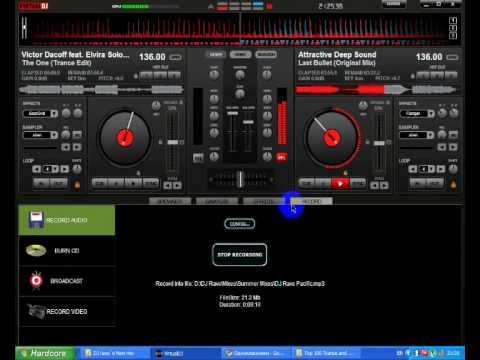Pause the right deck with the pause button

tap(323, 184)
